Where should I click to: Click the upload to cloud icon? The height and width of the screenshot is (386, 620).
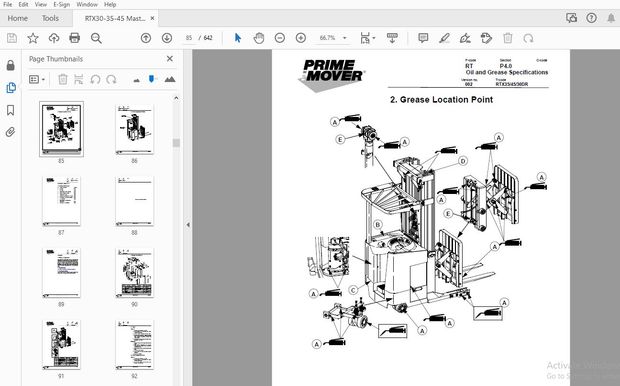click(x=54, y=38)
